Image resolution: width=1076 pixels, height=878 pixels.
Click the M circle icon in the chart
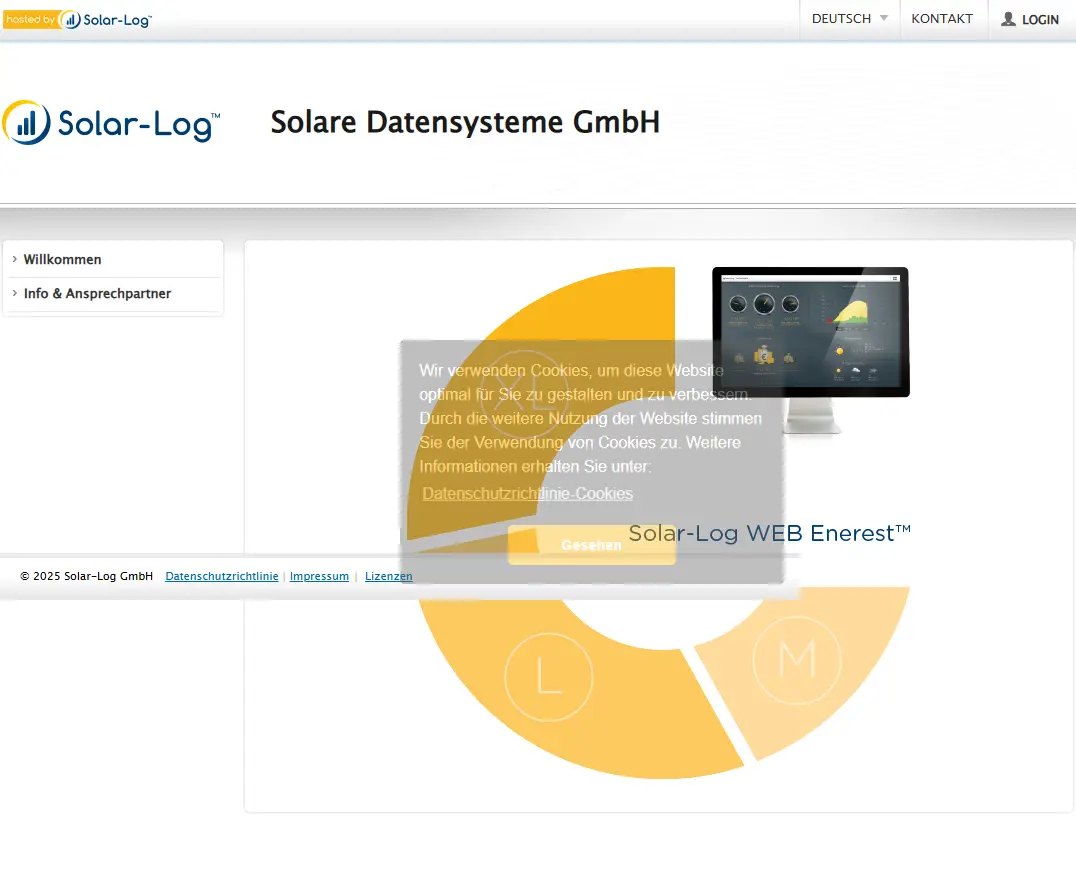point(797,660)
